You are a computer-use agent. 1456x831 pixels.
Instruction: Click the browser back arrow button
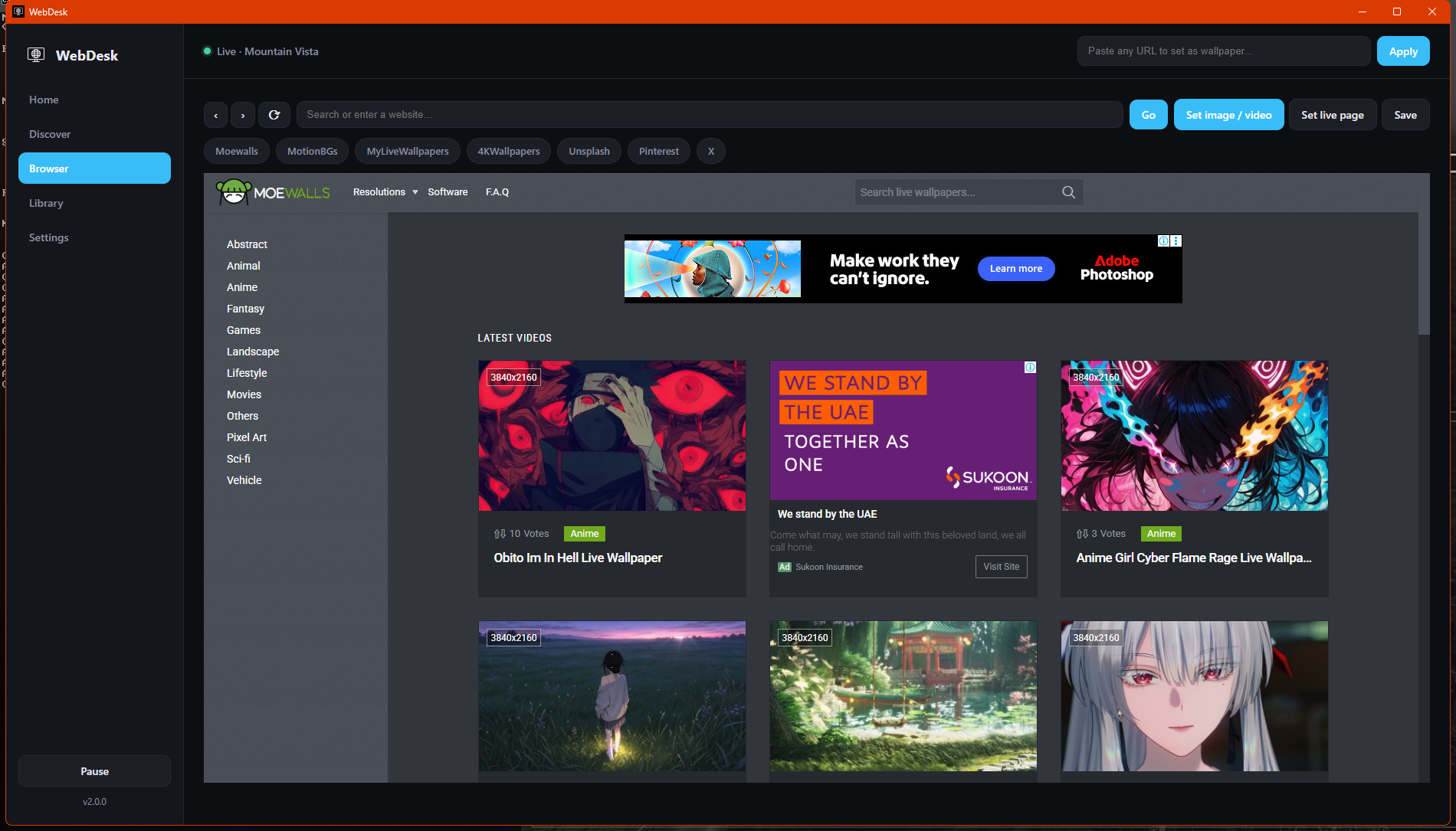(215, 115)
